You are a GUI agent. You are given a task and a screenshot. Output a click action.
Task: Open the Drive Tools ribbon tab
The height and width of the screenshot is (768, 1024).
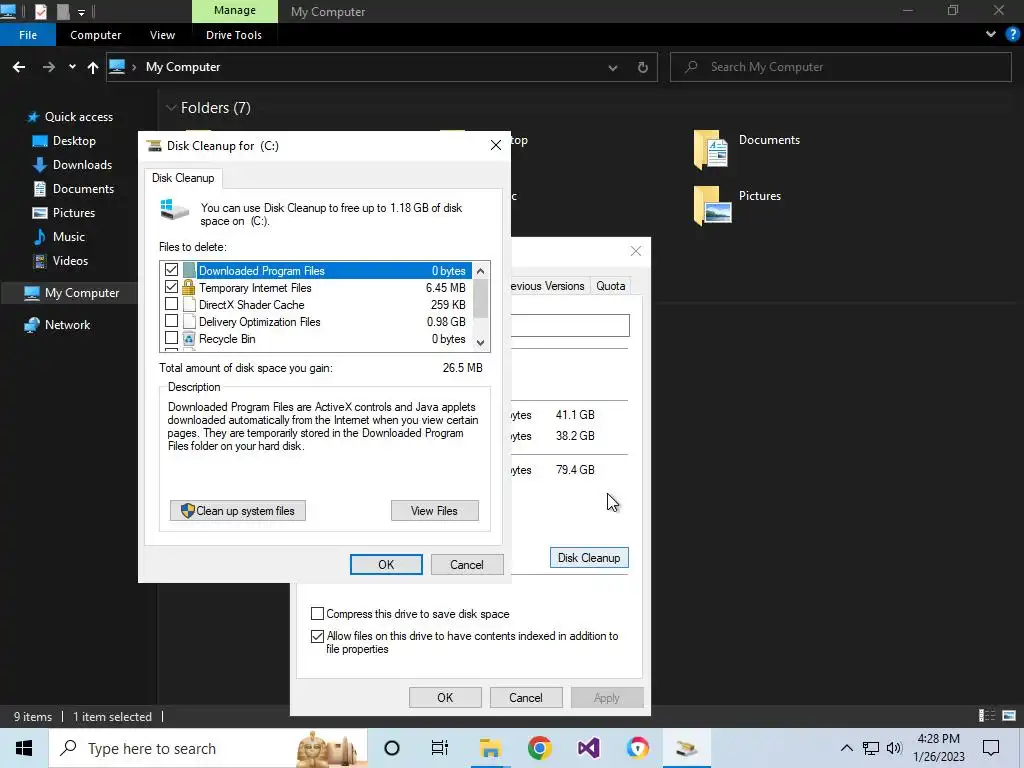click(x=234, y=35)
